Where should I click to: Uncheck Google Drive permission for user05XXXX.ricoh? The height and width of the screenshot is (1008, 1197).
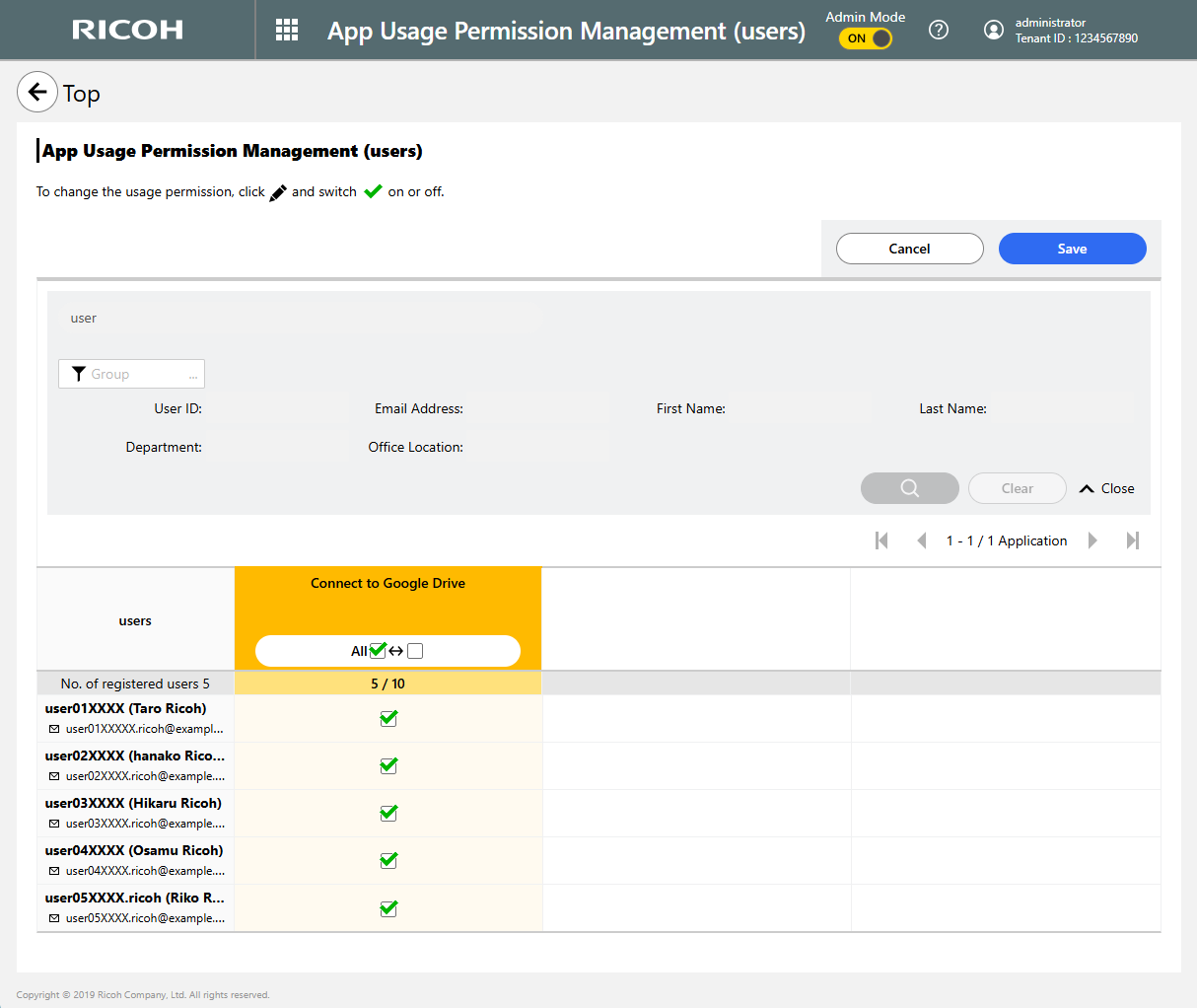[x=388, y=907]
